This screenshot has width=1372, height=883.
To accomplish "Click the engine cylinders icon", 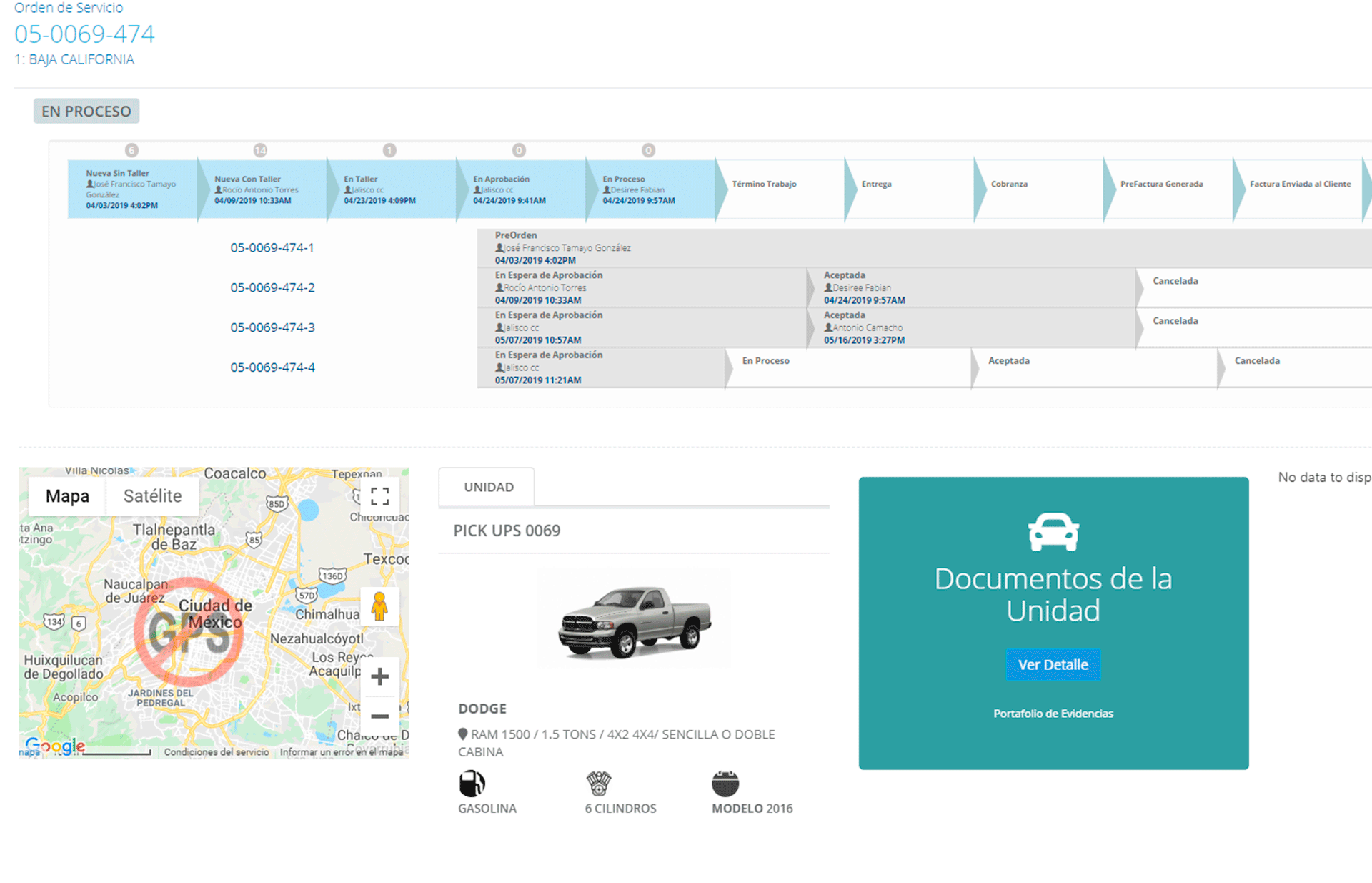I will pos(598,784).
